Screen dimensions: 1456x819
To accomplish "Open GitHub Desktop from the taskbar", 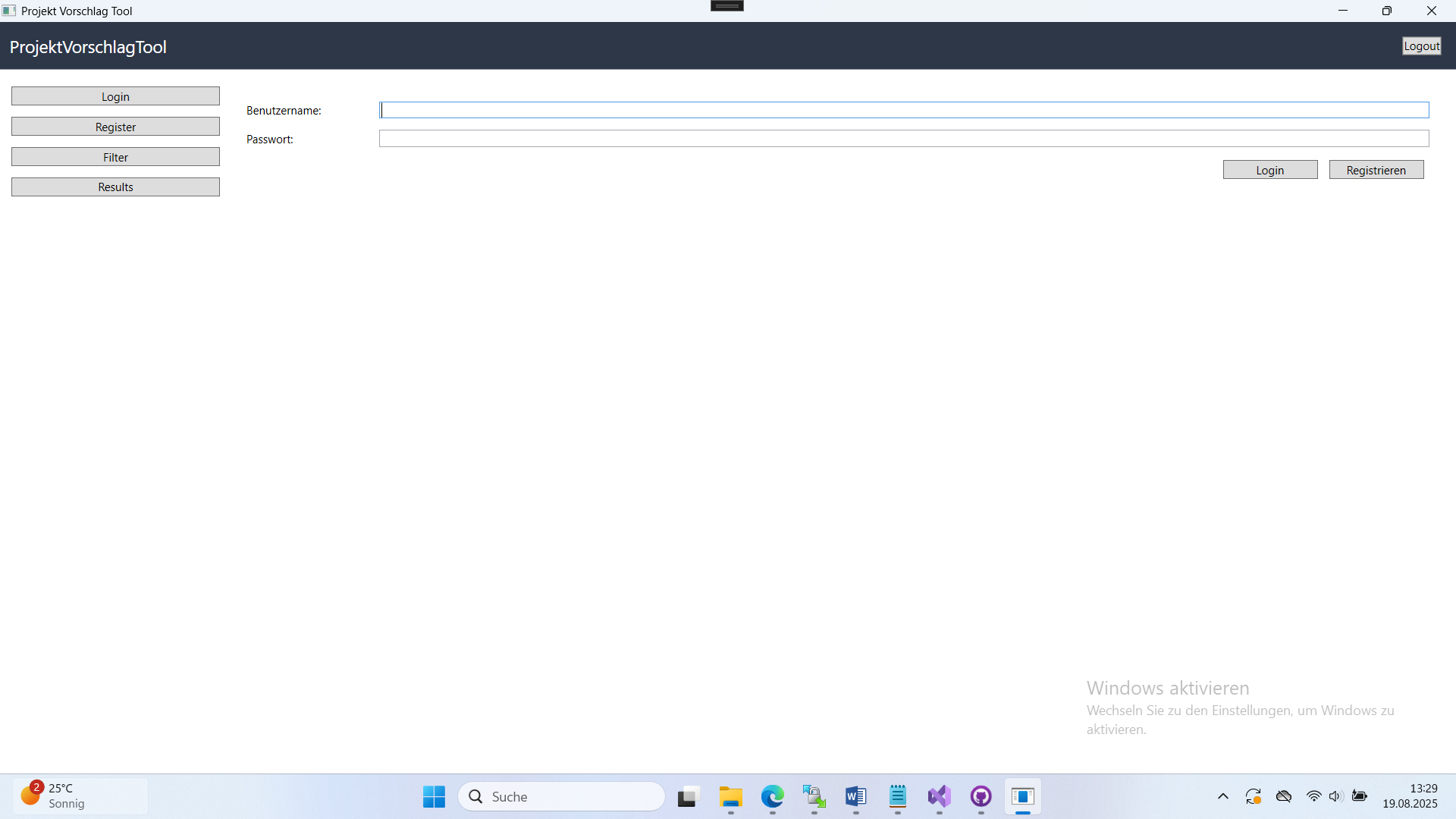I will [x=981, y=797].
